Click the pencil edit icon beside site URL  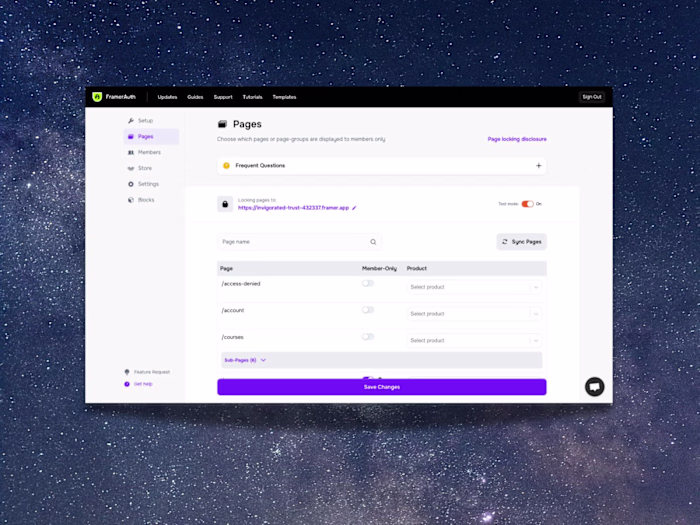[354, 208]
